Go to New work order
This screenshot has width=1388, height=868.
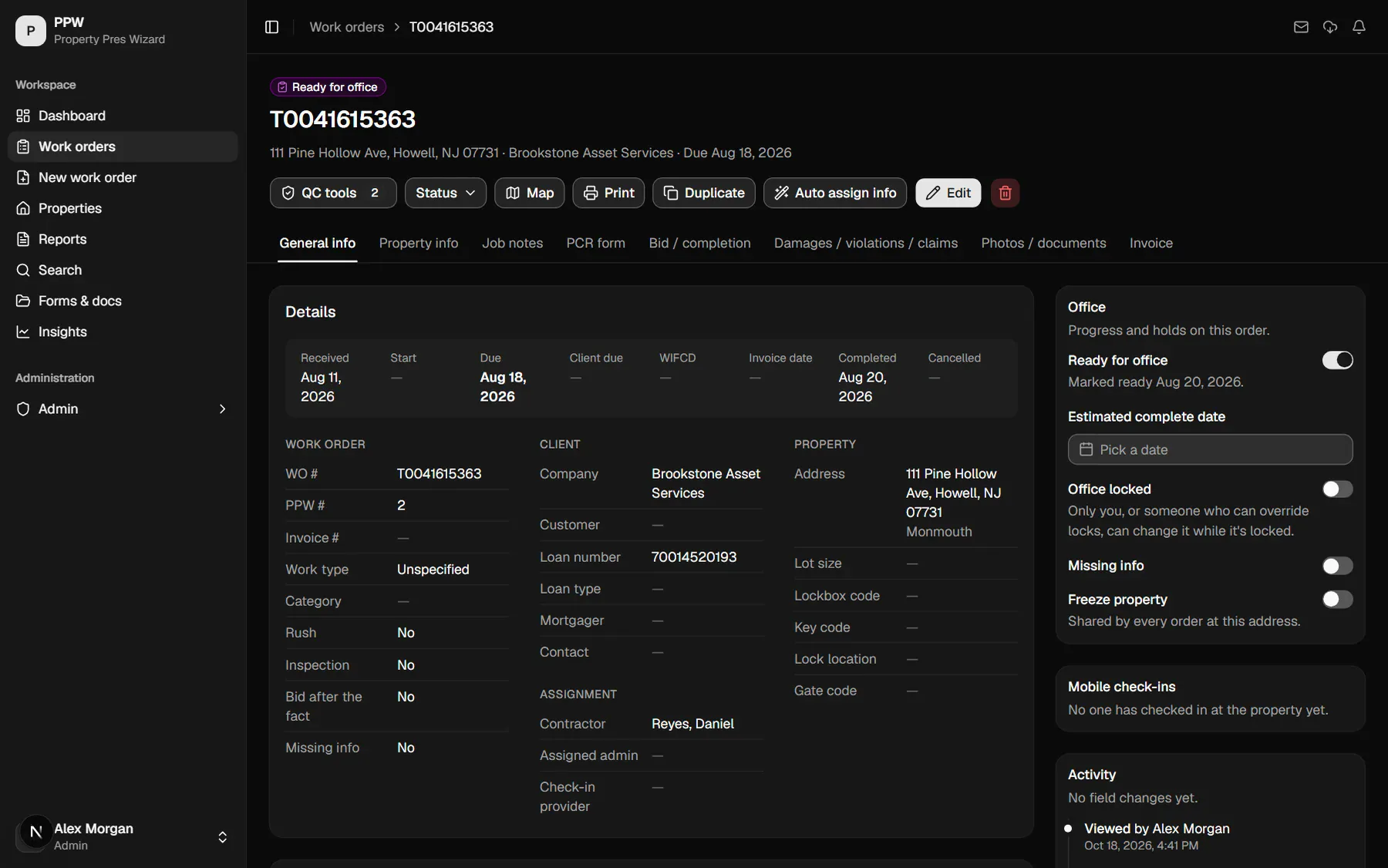click(123, 177)
